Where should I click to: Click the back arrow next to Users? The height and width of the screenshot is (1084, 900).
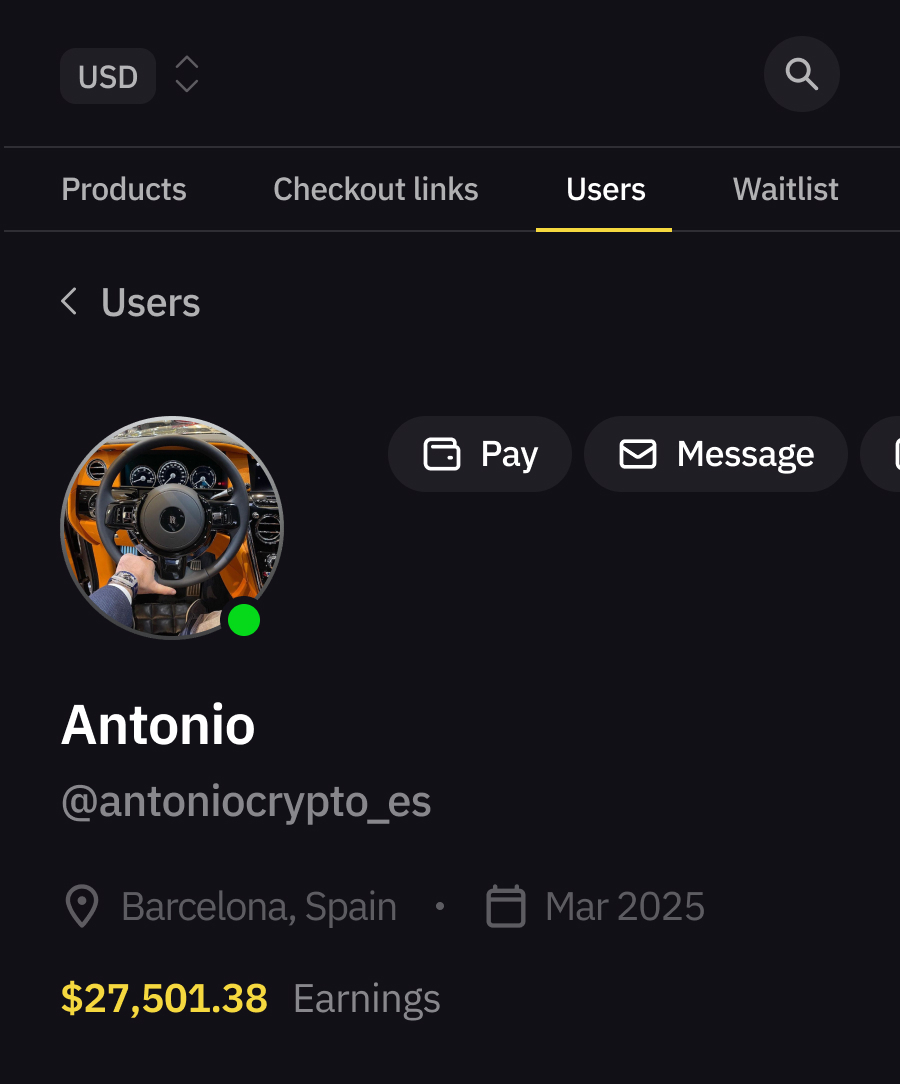69,302
